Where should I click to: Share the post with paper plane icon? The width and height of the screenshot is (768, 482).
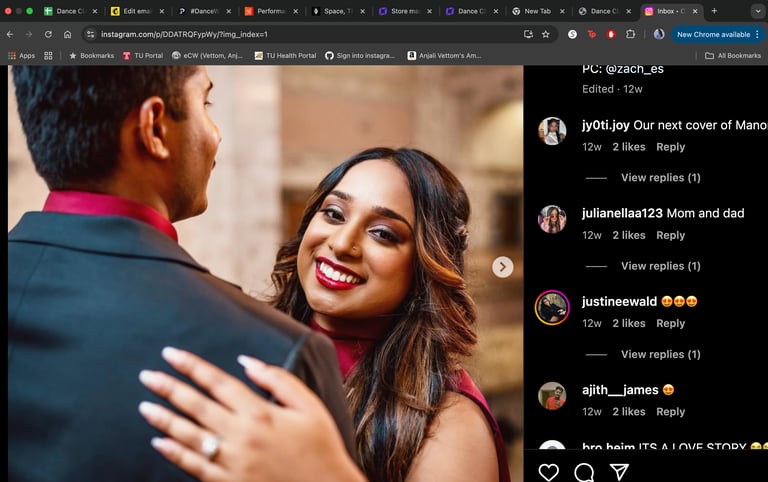click(x=619, y=472)
